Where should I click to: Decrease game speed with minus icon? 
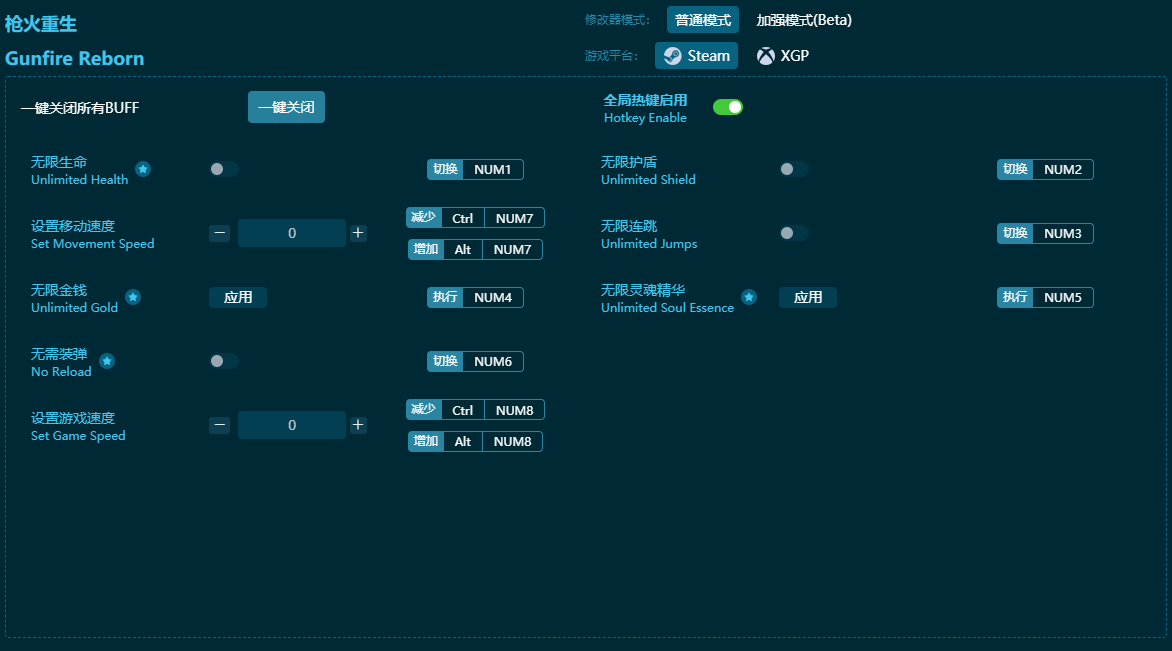(x=219, y=425)
